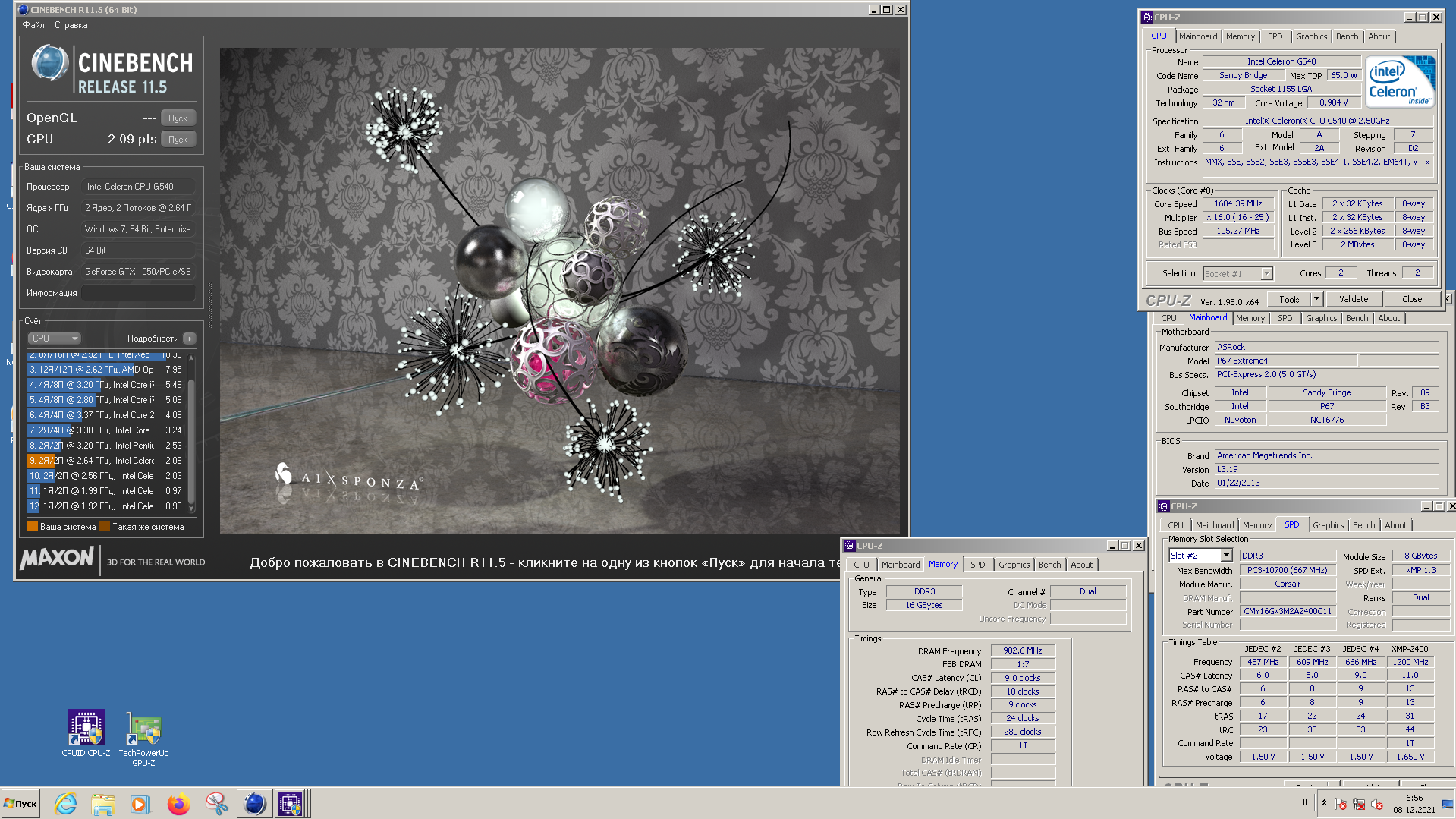Click the empty Информация input field
The image size is (1456, 819).
click(138, 293)
